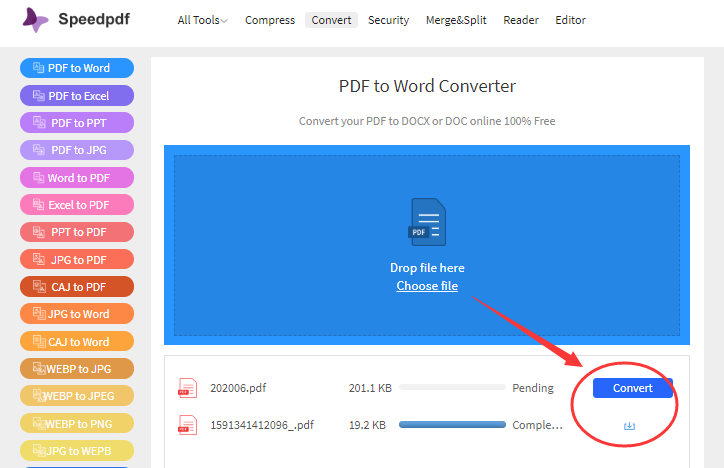Open the JPG to Word tool
724x468 pixels.
tap(77, 314)
